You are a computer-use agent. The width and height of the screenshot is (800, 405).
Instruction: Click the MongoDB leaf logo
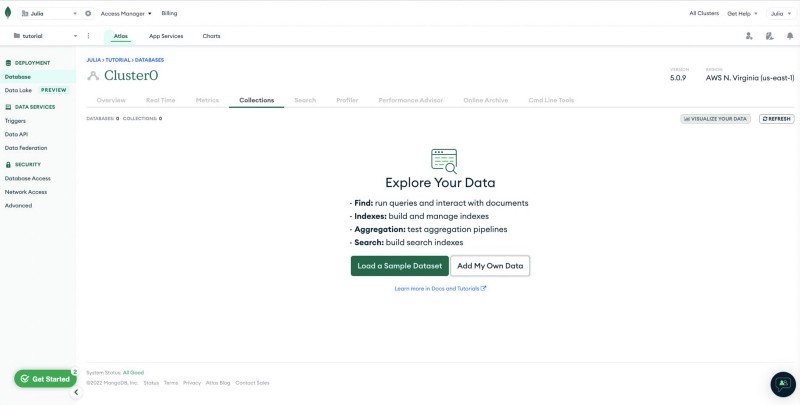[x=8, y=13]
